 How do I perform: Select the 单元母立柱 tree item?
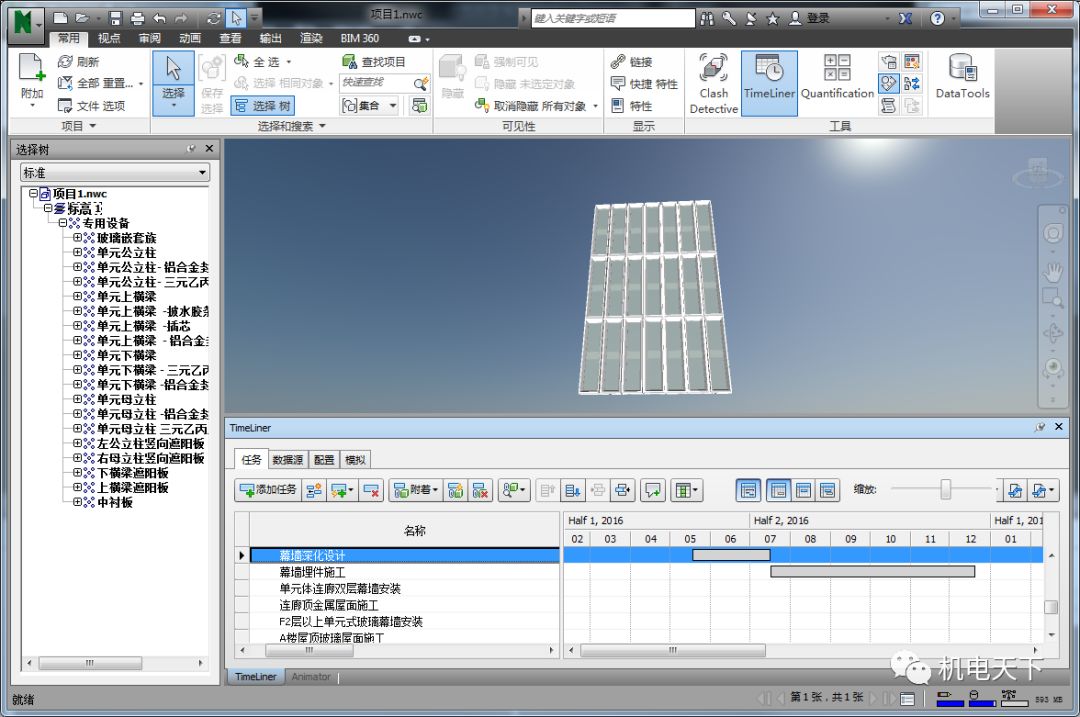(x=126, y=399)
